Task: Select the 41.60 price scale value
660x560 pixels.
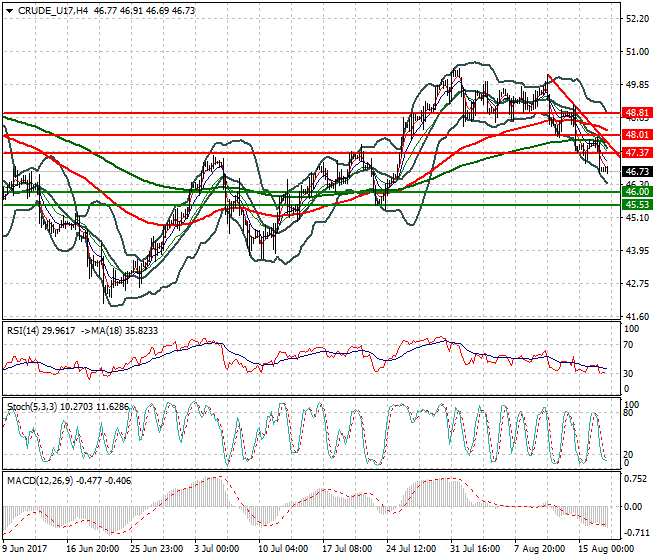Action: (x=637, y=317)
